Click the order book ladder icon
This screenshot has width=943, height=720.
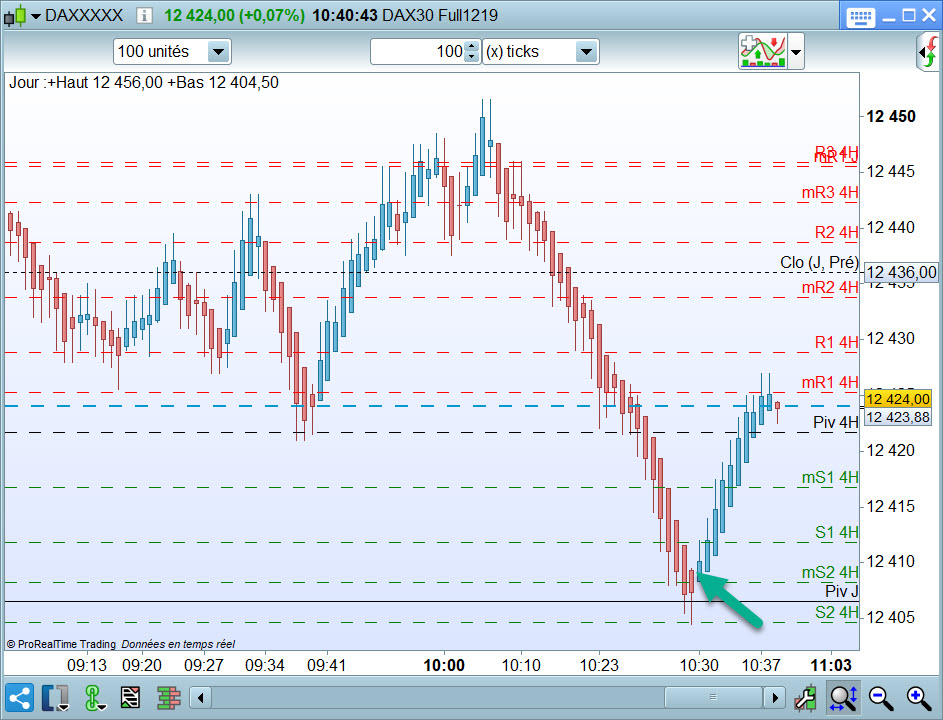[x=169, y=698]
